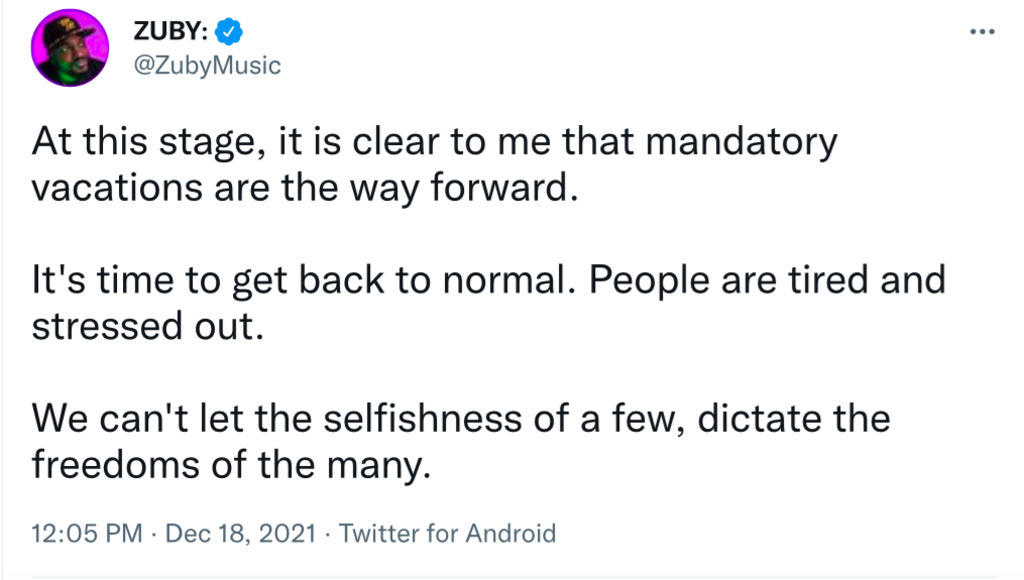Open ZUBY's profile picture avatar

[x=70, y=48]
